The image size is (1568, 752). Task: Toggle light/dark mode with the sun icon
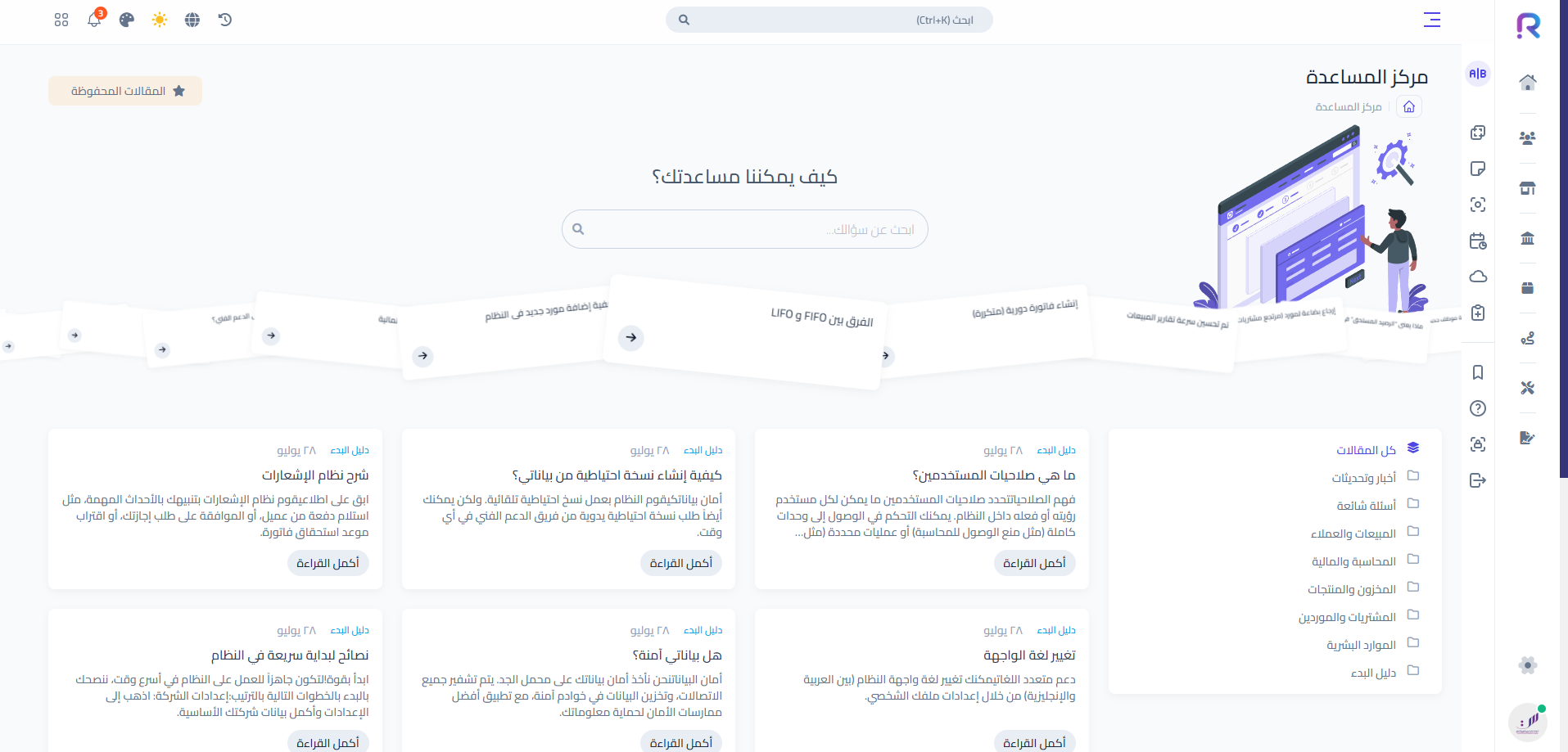coord(159,20)
